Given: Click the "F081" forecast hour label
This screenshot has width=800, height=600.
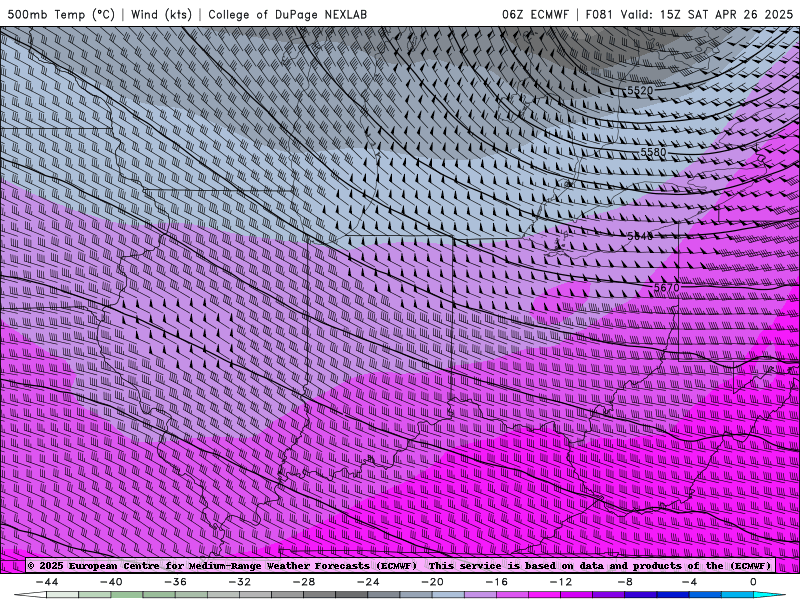Looking at the screenshot, I should (x=598, y=14).
